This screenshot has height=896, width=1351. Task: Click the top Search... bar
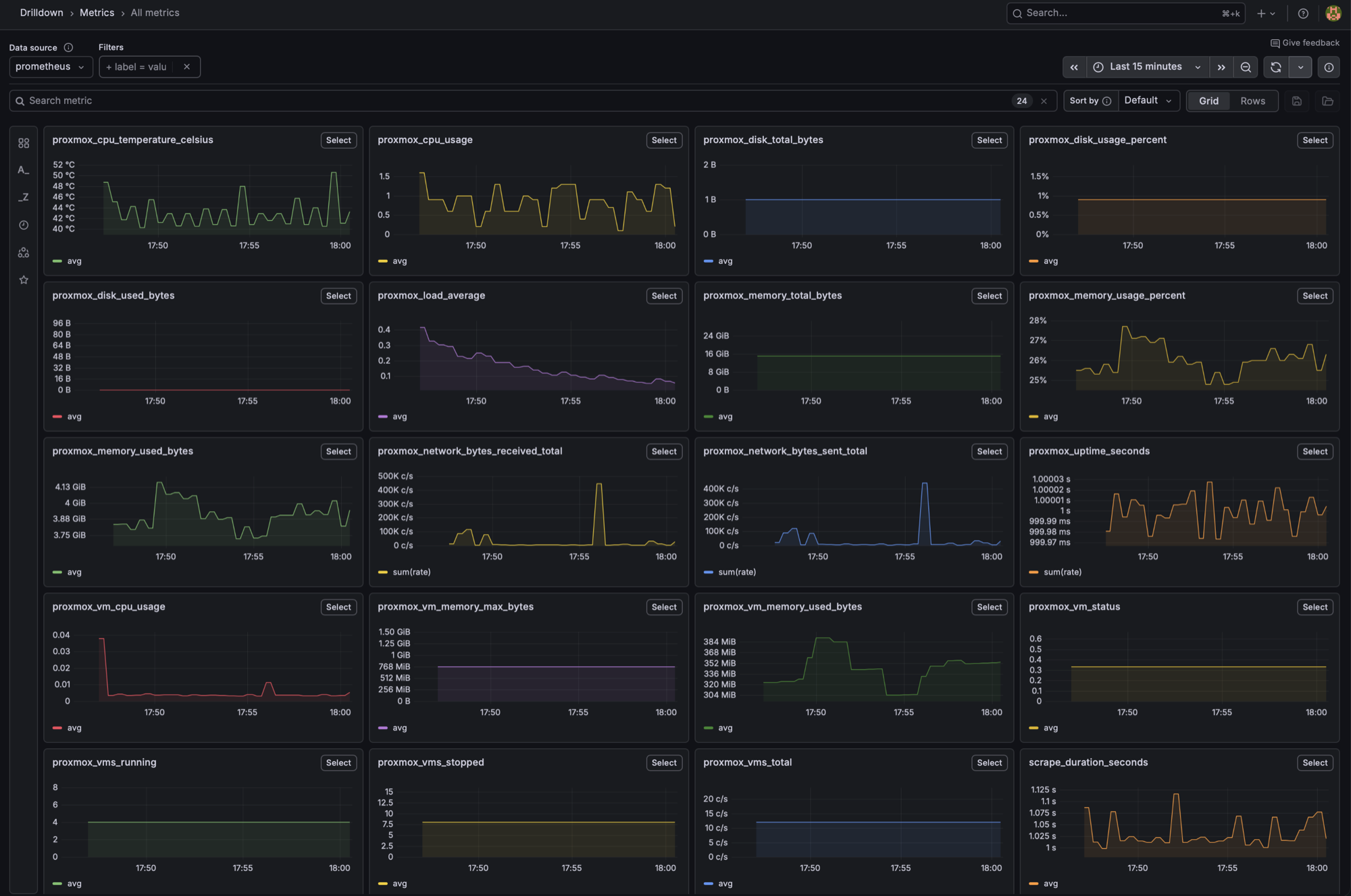pyautogui.click(x=1125, y=13)
